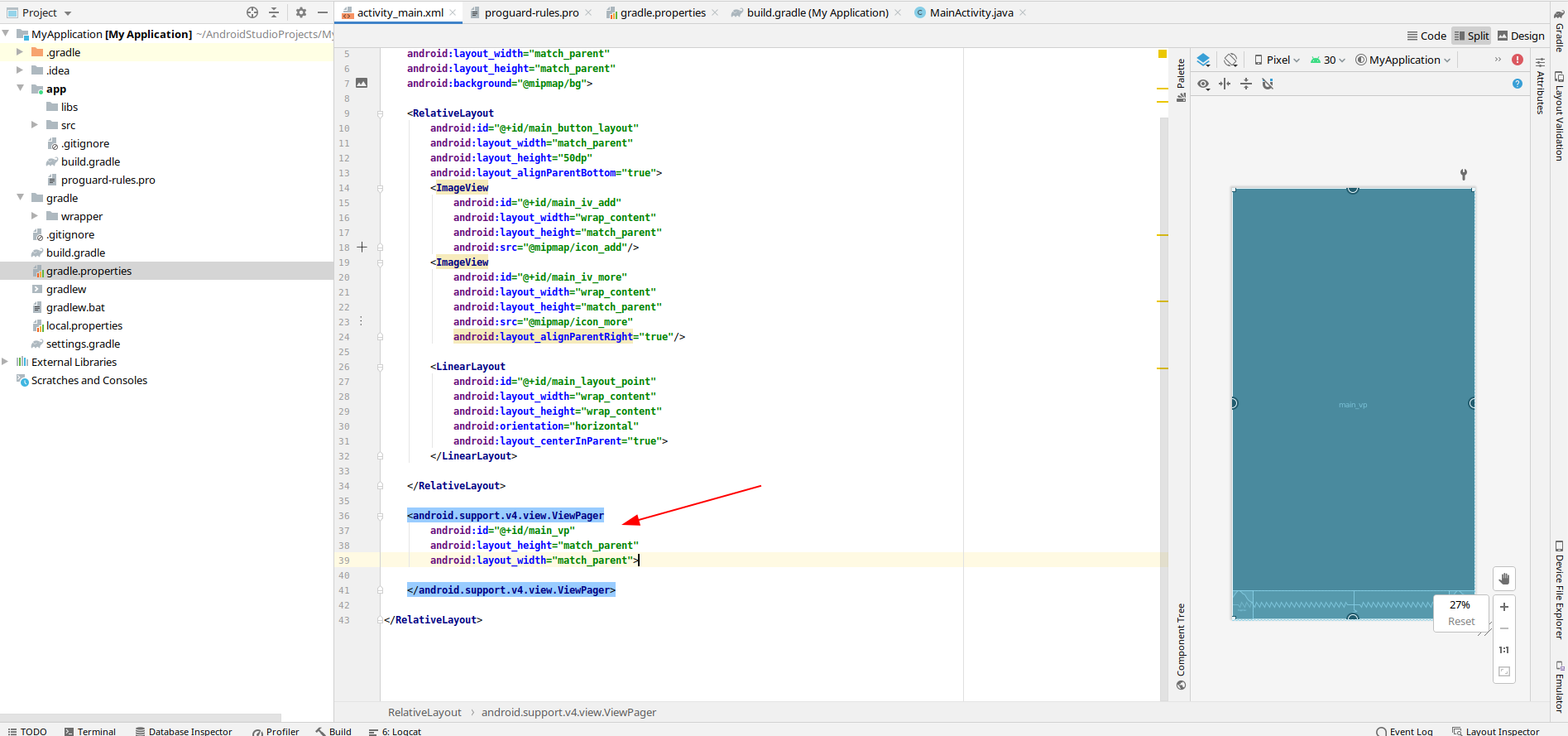
Task: Show more design toolbar options chevrons
Action: [1498, 60]
